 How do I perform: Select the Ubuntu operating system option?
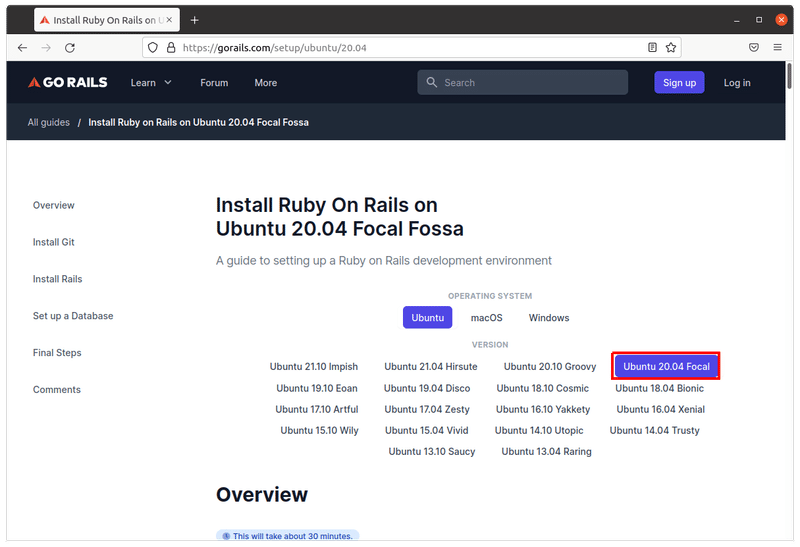427,318
